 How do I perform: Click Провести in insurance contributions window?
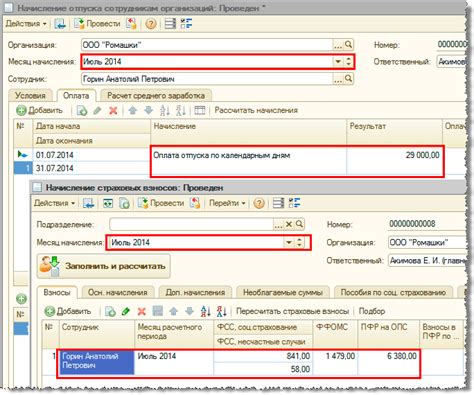pos(161,203)
